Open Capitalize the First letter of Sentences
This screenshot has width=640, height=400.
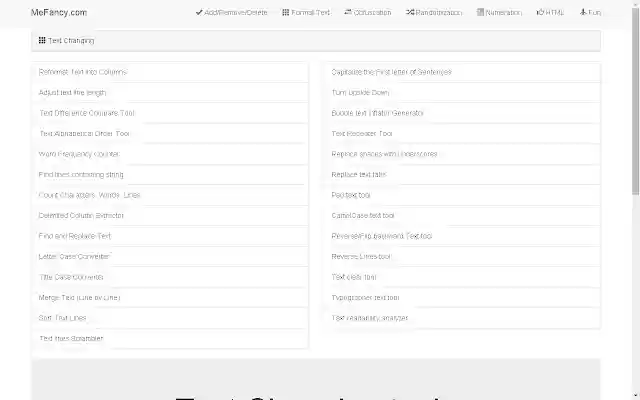click(391, 72)
